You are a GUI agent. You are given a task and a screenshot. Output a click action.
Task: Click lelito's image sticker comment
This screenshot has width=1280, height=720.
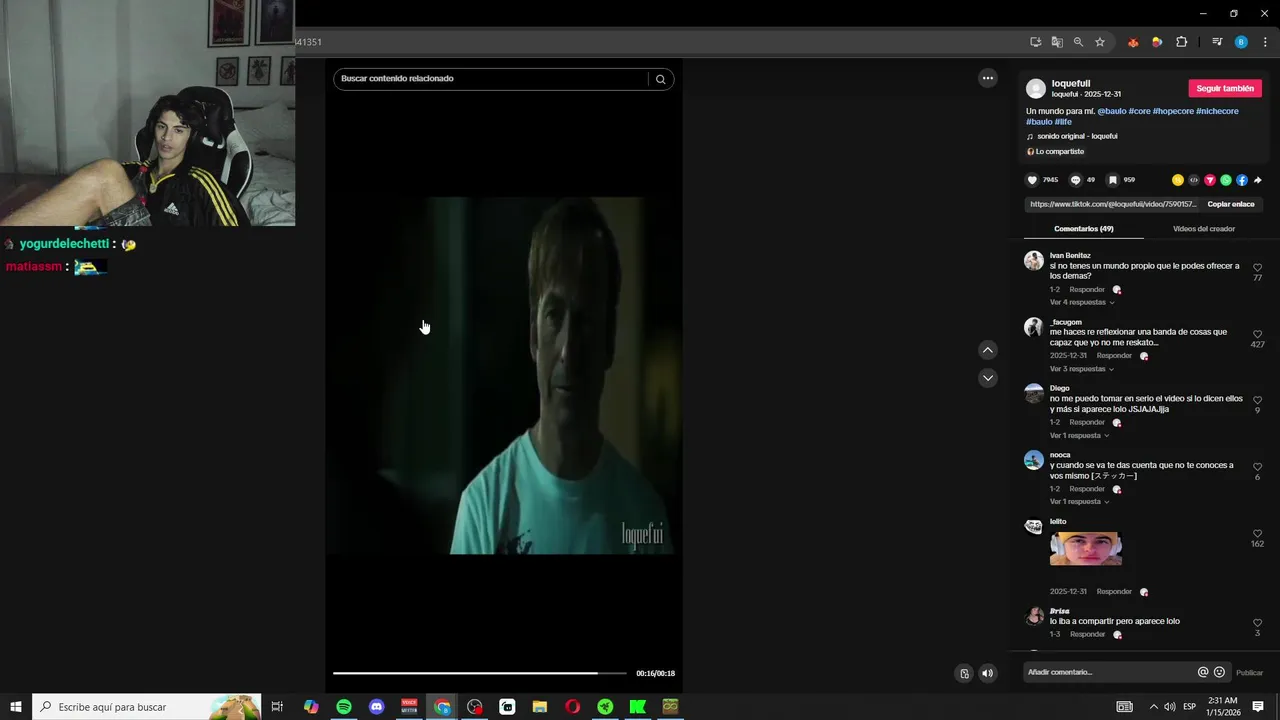(1086, 549)
